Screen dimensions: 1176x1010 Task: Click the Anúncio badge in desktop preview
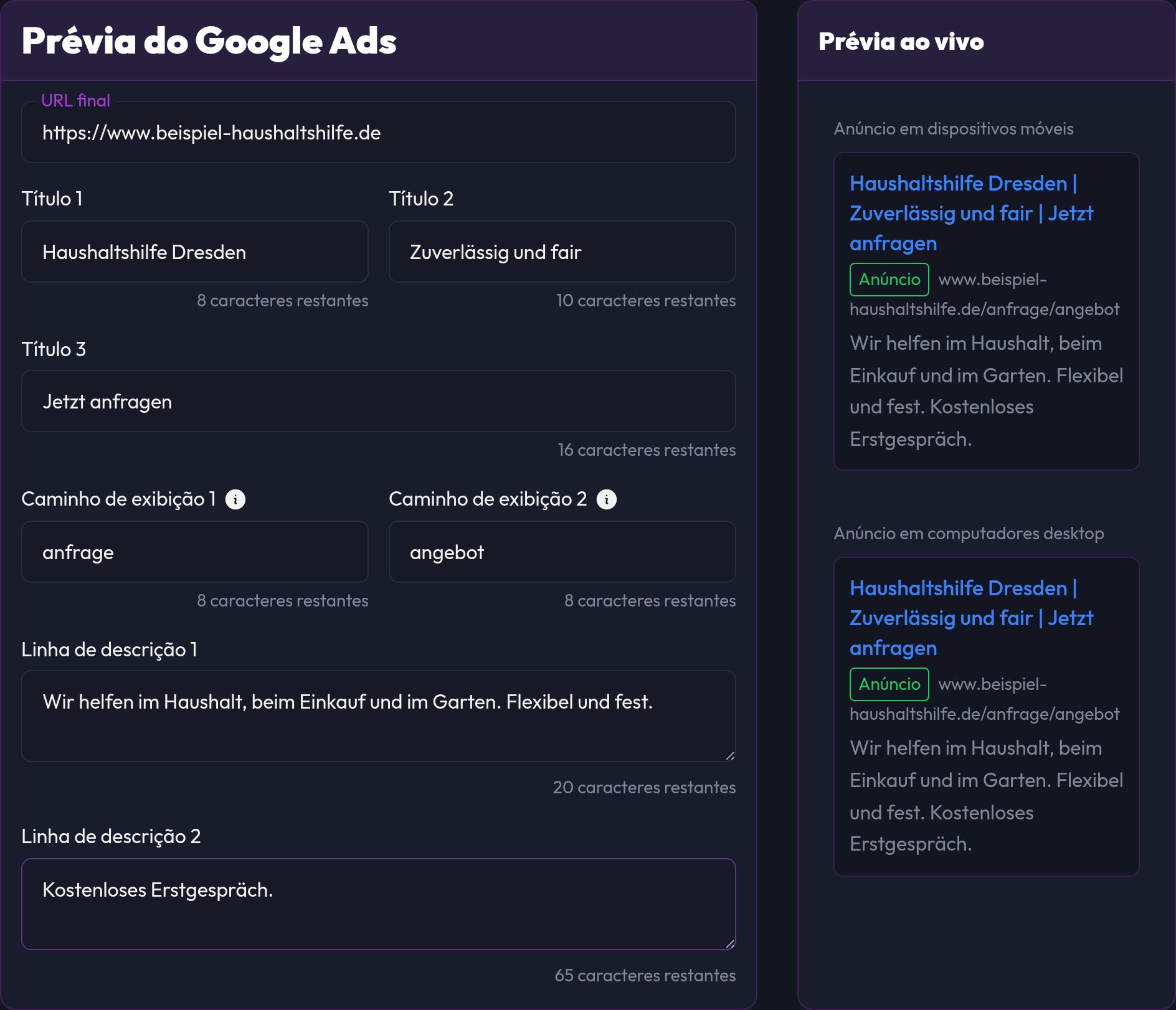point(889,684)
